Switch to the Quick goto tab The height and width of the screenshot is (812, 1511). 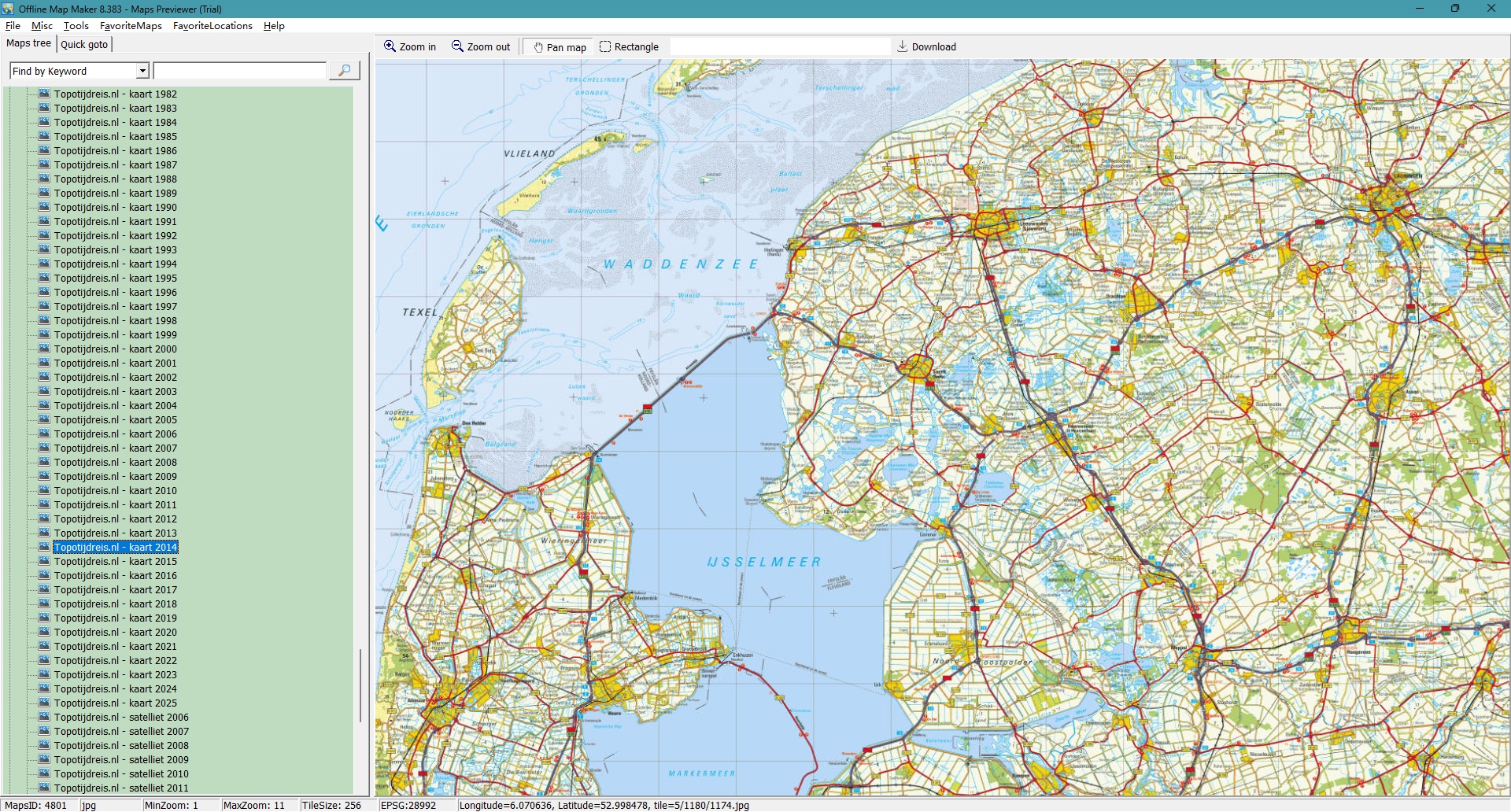(84, 44)
